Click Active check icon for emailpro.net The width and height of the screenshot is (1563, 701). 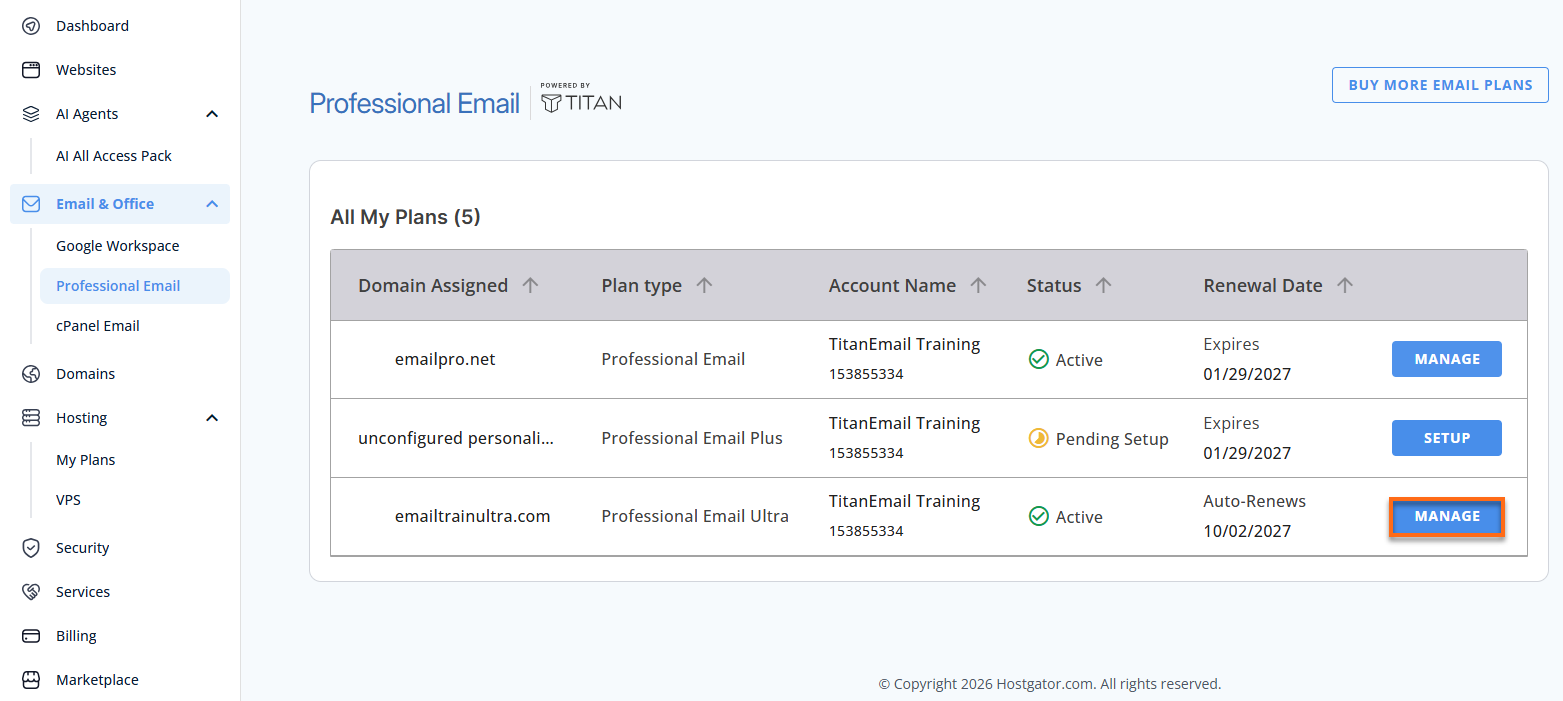(x=1038, y=359)
